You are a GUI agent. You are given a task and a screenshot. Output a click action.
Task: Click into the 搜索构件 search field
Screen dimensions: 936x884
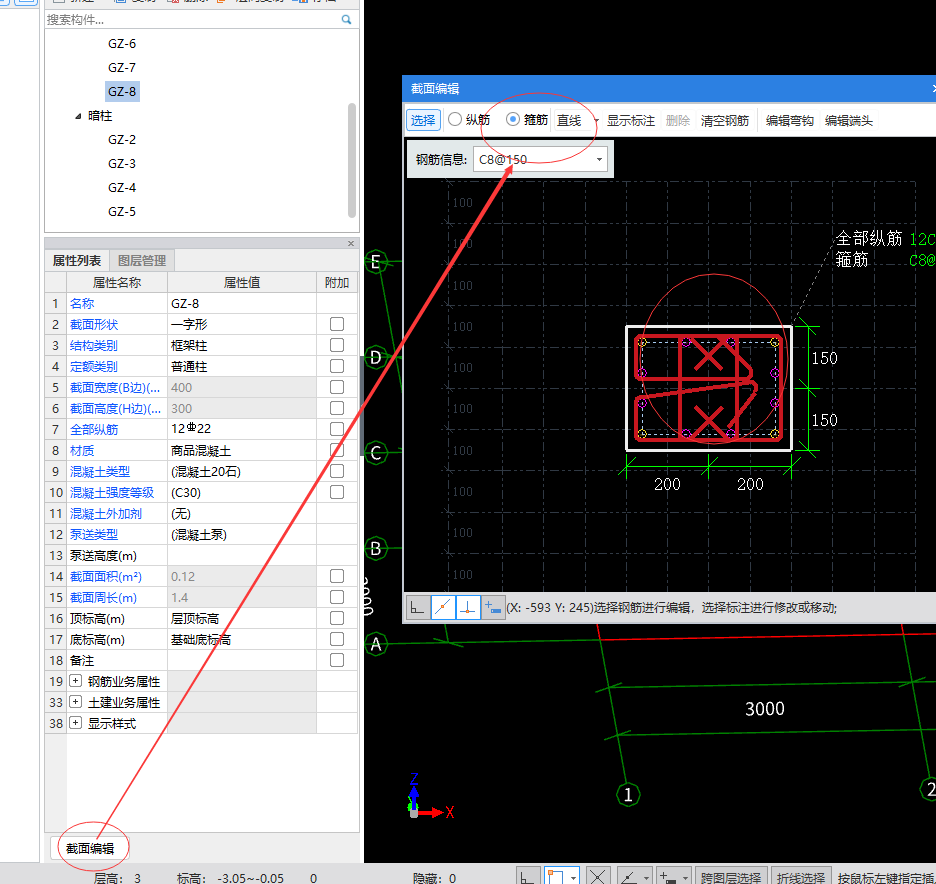click(192, 20)
